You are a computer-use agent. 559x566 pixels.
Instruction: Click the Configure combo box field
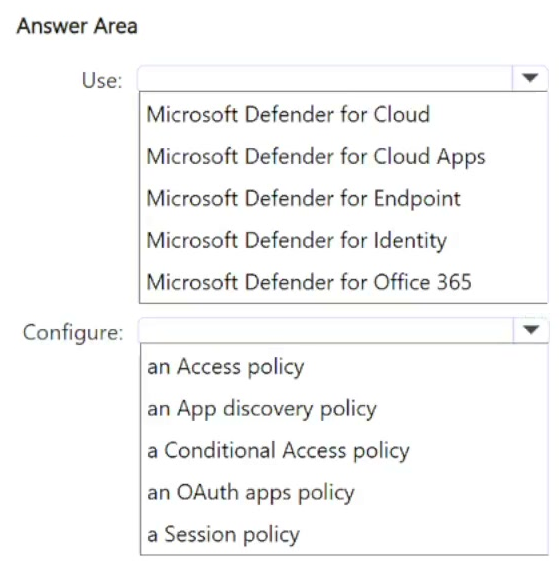tap(344, 330)
